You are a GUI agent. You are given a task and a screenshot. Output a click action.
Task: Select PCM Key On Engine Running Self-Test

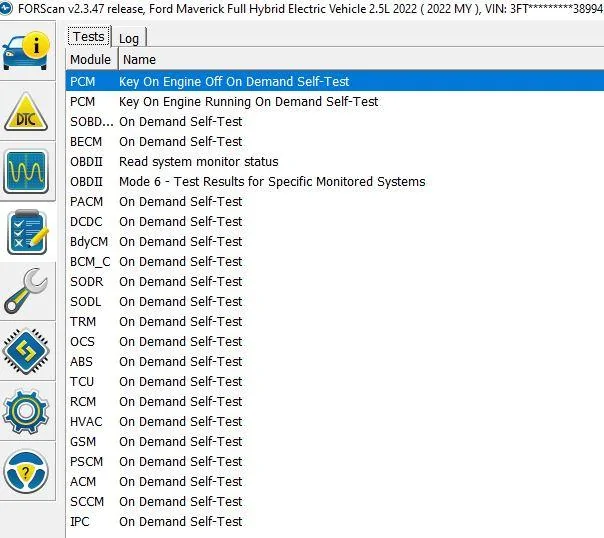[x=335, y=102]
